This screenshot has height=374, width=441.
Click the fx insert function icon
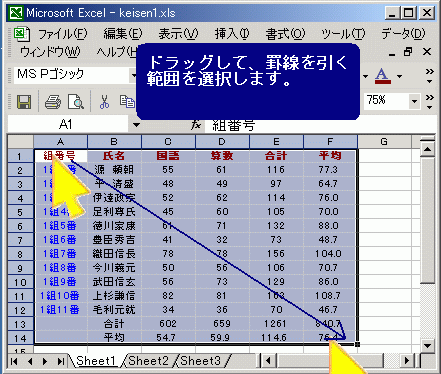click(196, 125)
